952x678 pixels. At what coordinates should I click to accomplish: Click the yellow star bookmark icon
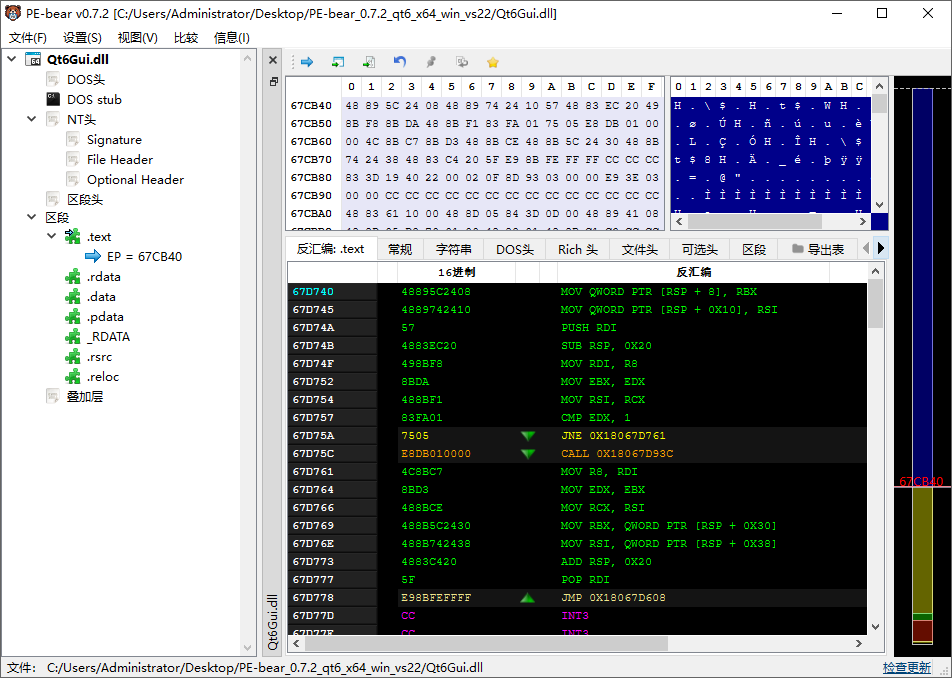(x=493, y=62)
